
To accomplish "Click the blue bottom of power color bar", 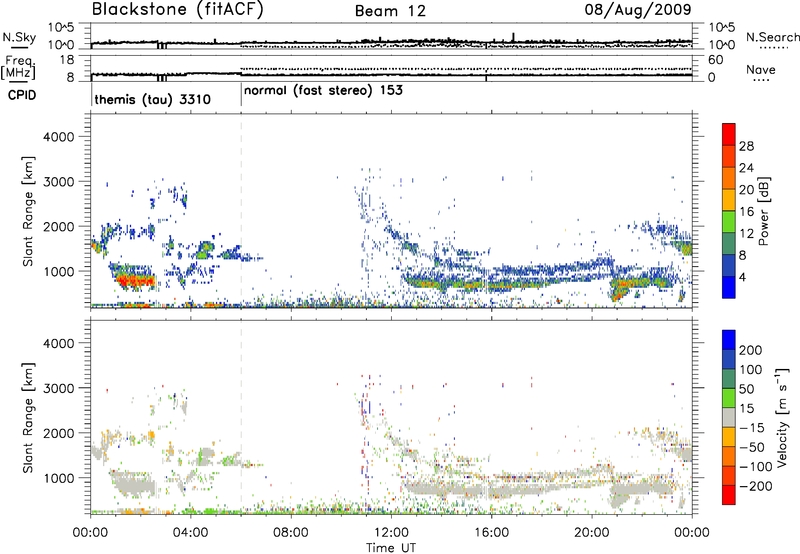I will [729, 287].
